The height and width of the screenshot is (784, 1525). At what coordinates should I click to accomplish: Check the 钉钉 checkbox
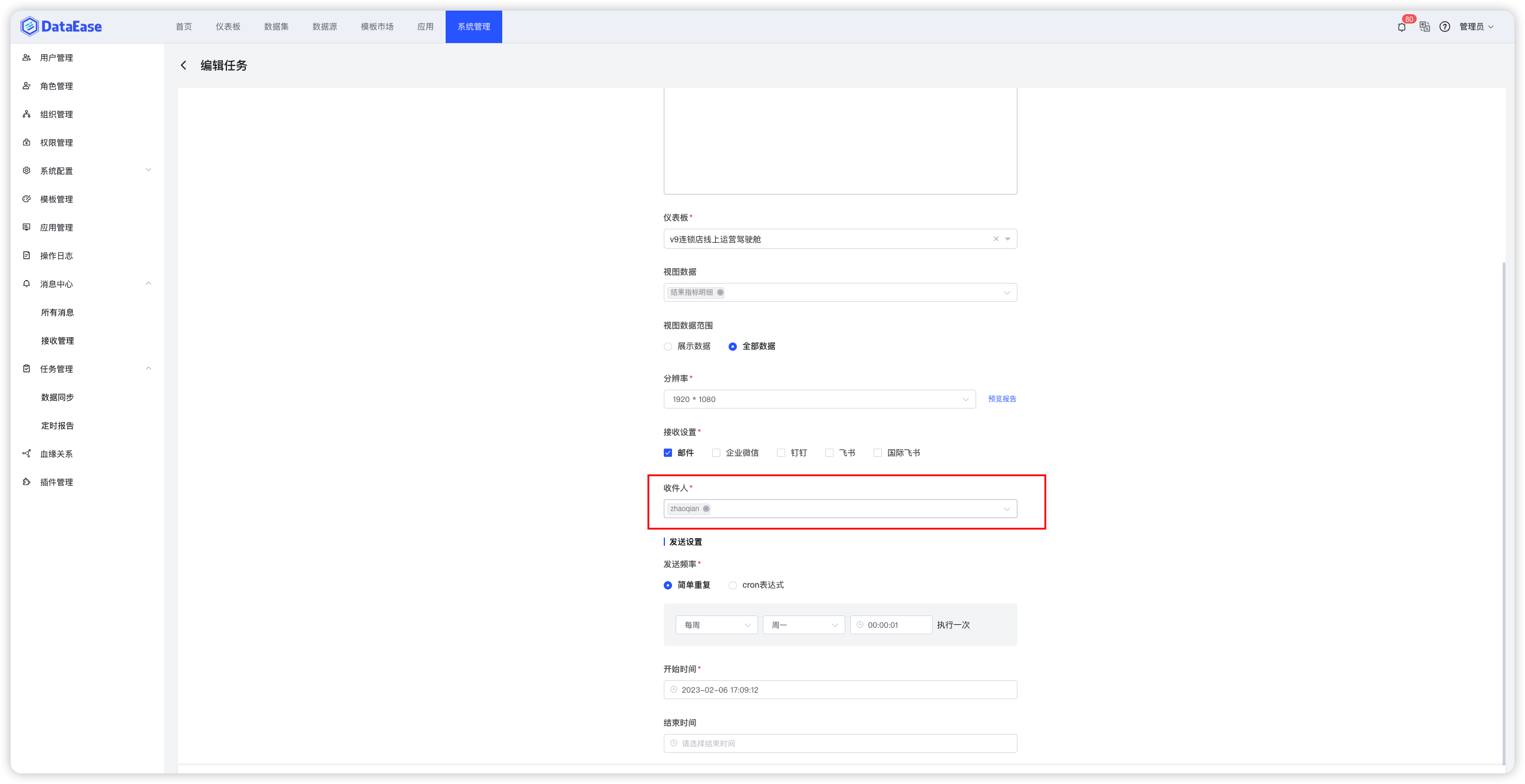click(x=781, y=453)
